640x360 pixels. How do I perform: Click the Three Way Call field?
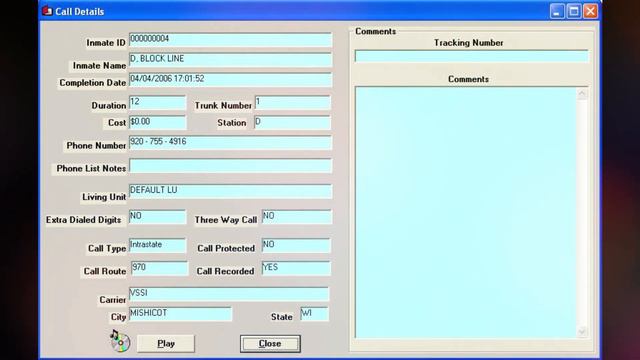coord(296,217)
